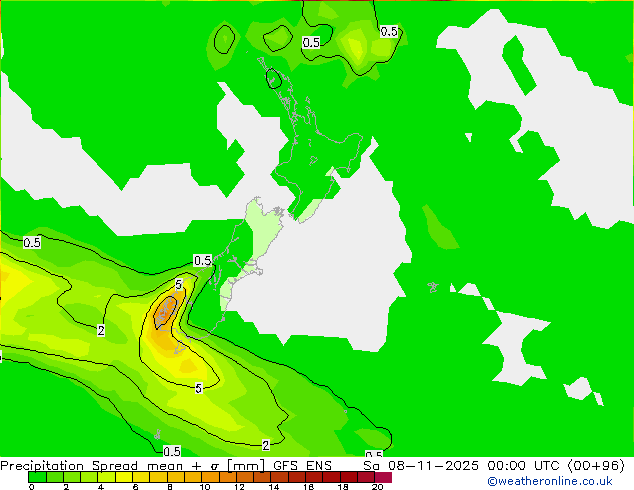634x490 pixels.
Task: Click the legend tick label "14"
Action: click(274, 487)
